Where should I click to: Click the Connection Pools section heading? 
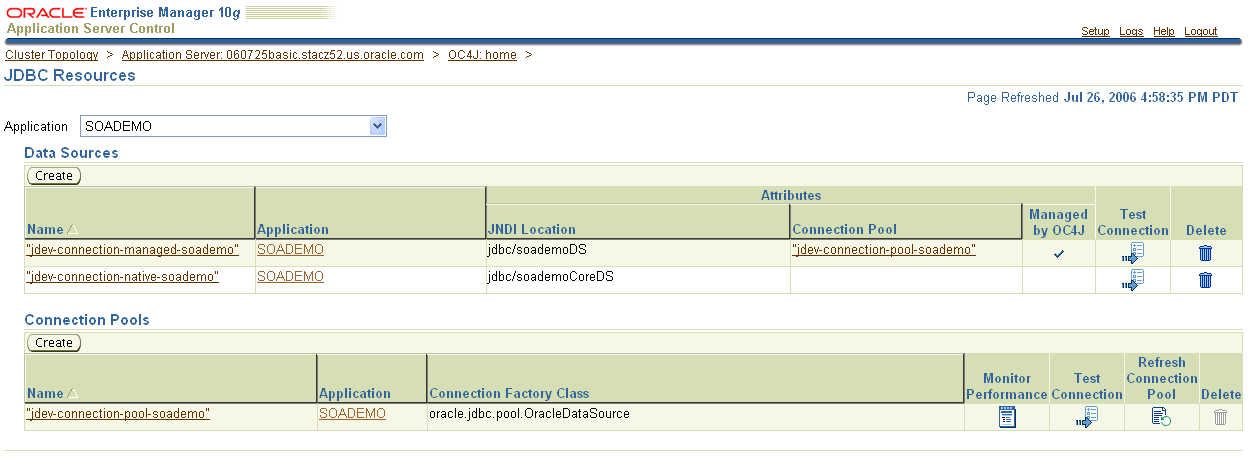pyautogui.click(x=87, y=320)
